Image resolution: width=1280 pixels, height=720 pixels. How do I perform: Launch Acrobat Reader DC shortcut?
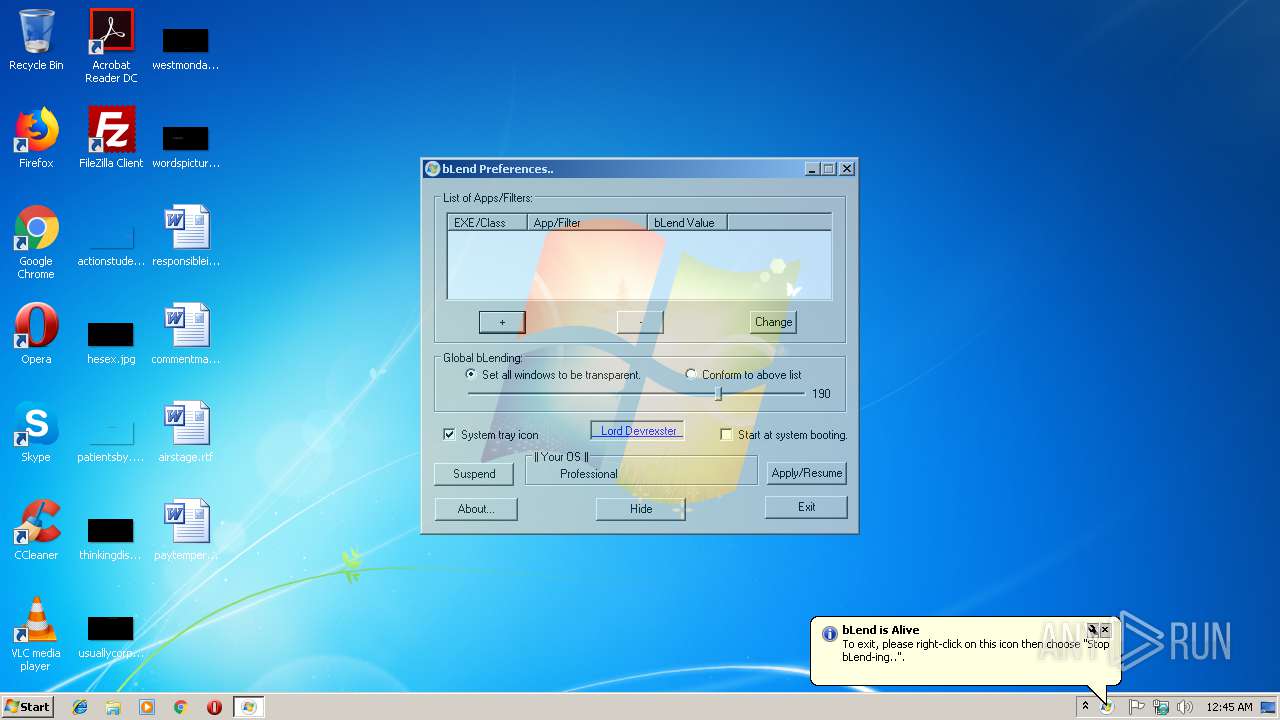click(111, 46)
